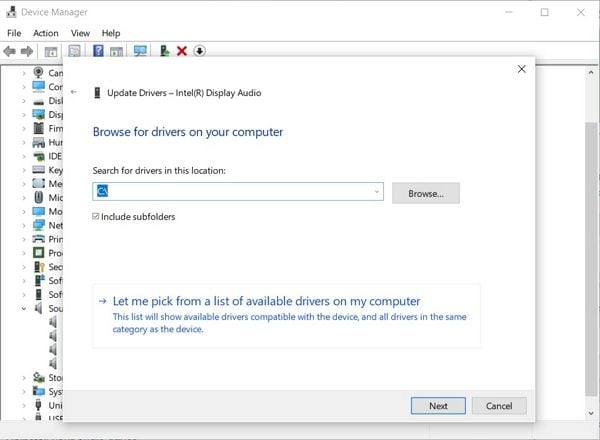Open the View menu
The image size is (600, 440).
[80, 33]
